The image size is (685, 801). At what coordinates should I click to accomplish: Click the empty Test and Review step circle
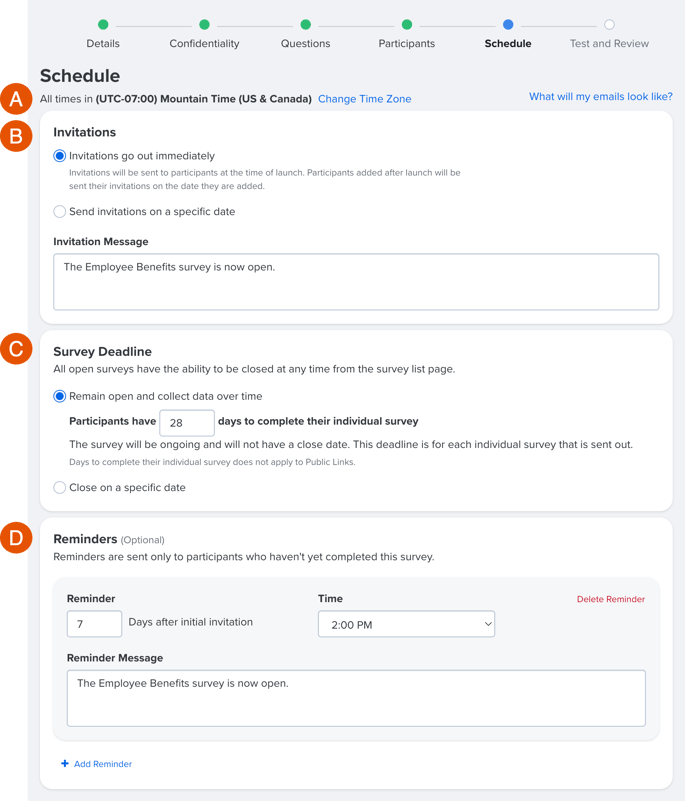pos(609,25)
